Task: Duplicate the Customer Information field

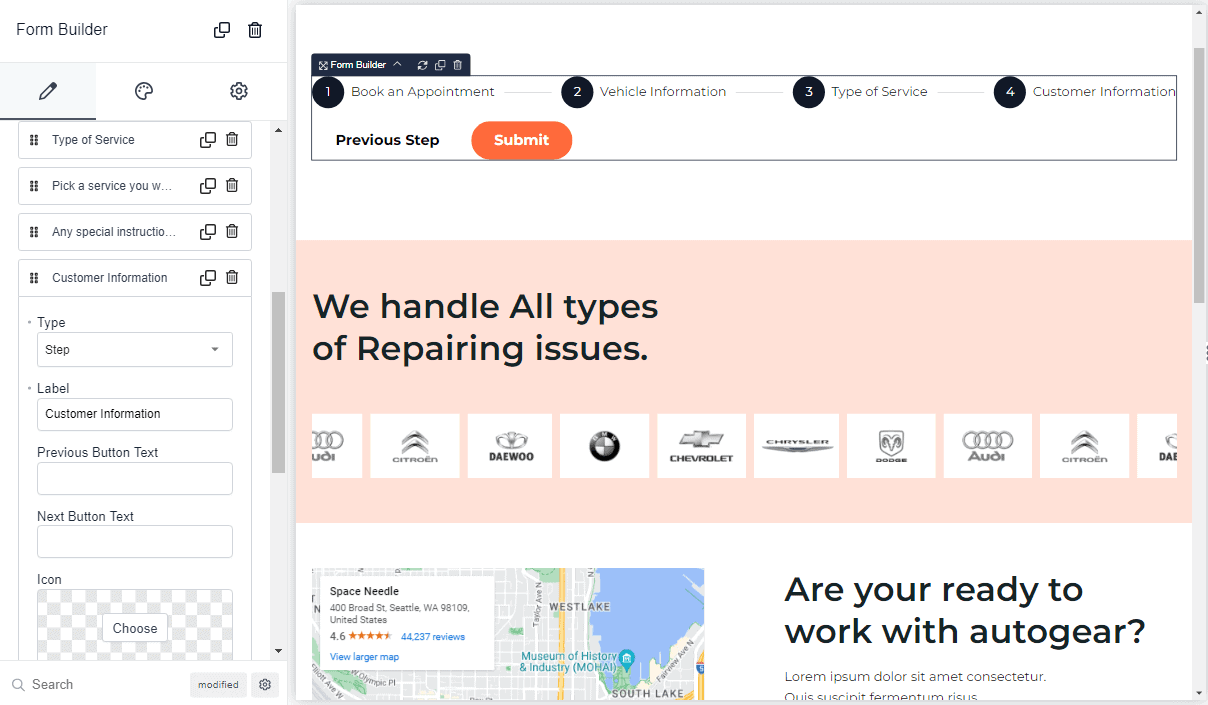Action: point(208,278)
